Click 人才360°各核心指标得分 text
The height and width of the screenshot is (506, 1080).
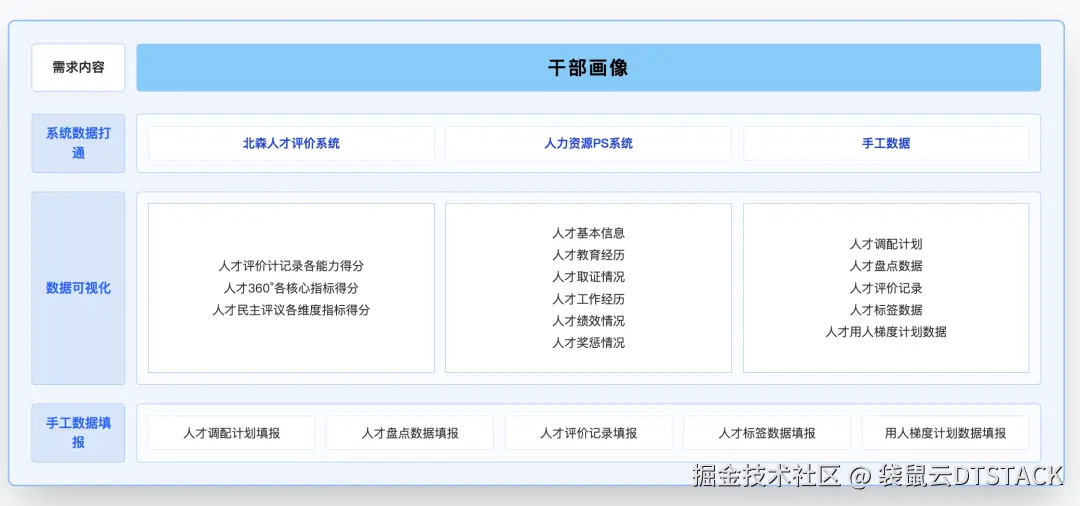click(x=291, y=288)
